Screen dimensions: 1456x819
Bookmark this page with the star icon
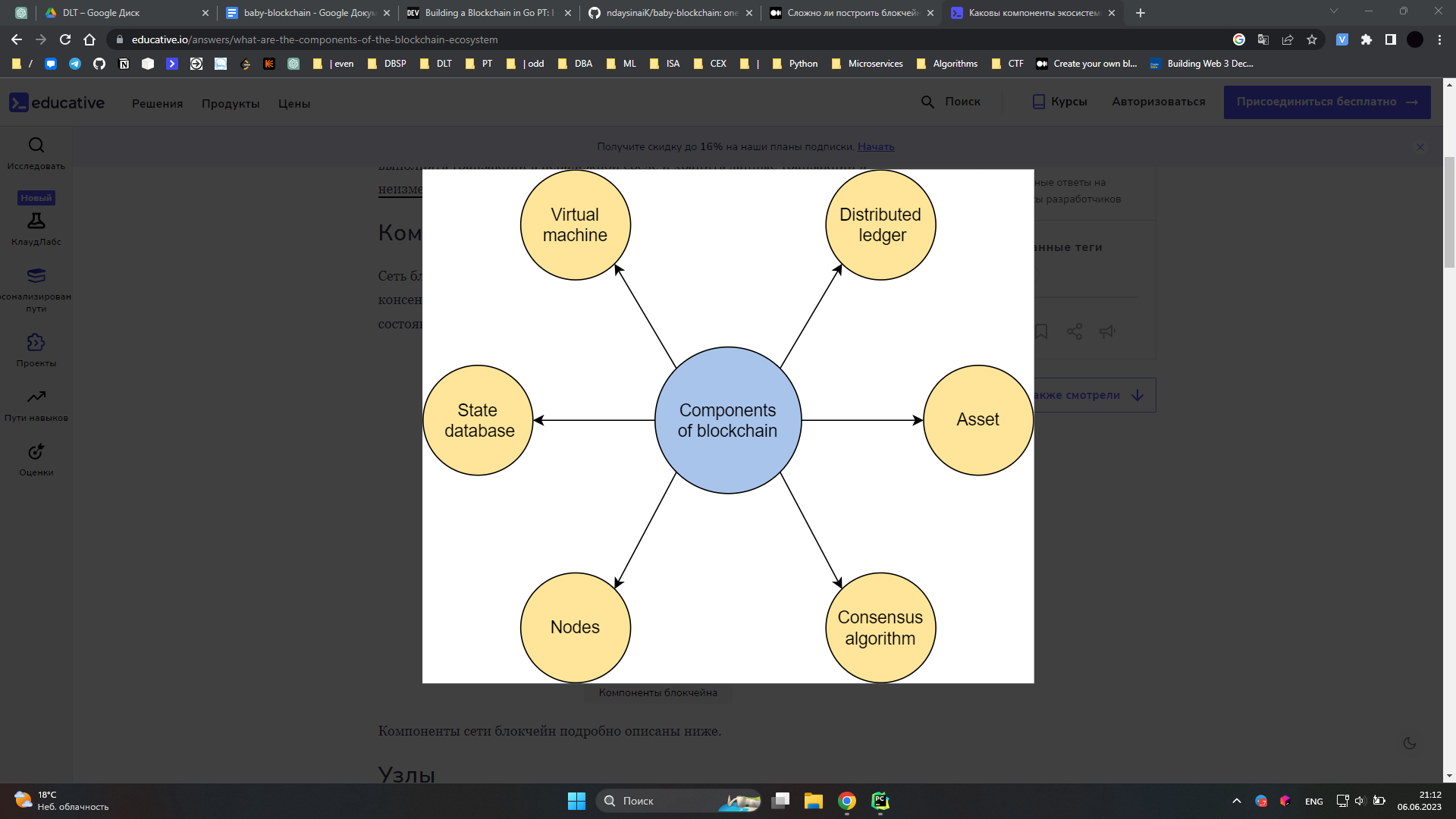point(1312,39)
